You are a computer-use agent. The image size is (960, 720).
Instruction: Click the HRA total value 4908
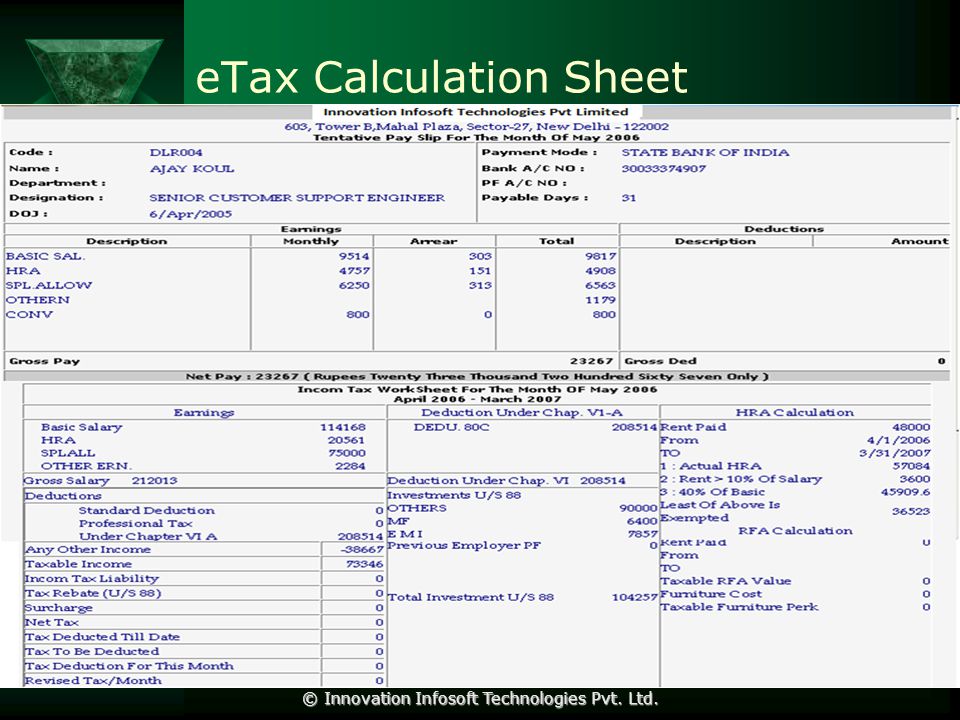coord(600,271)
